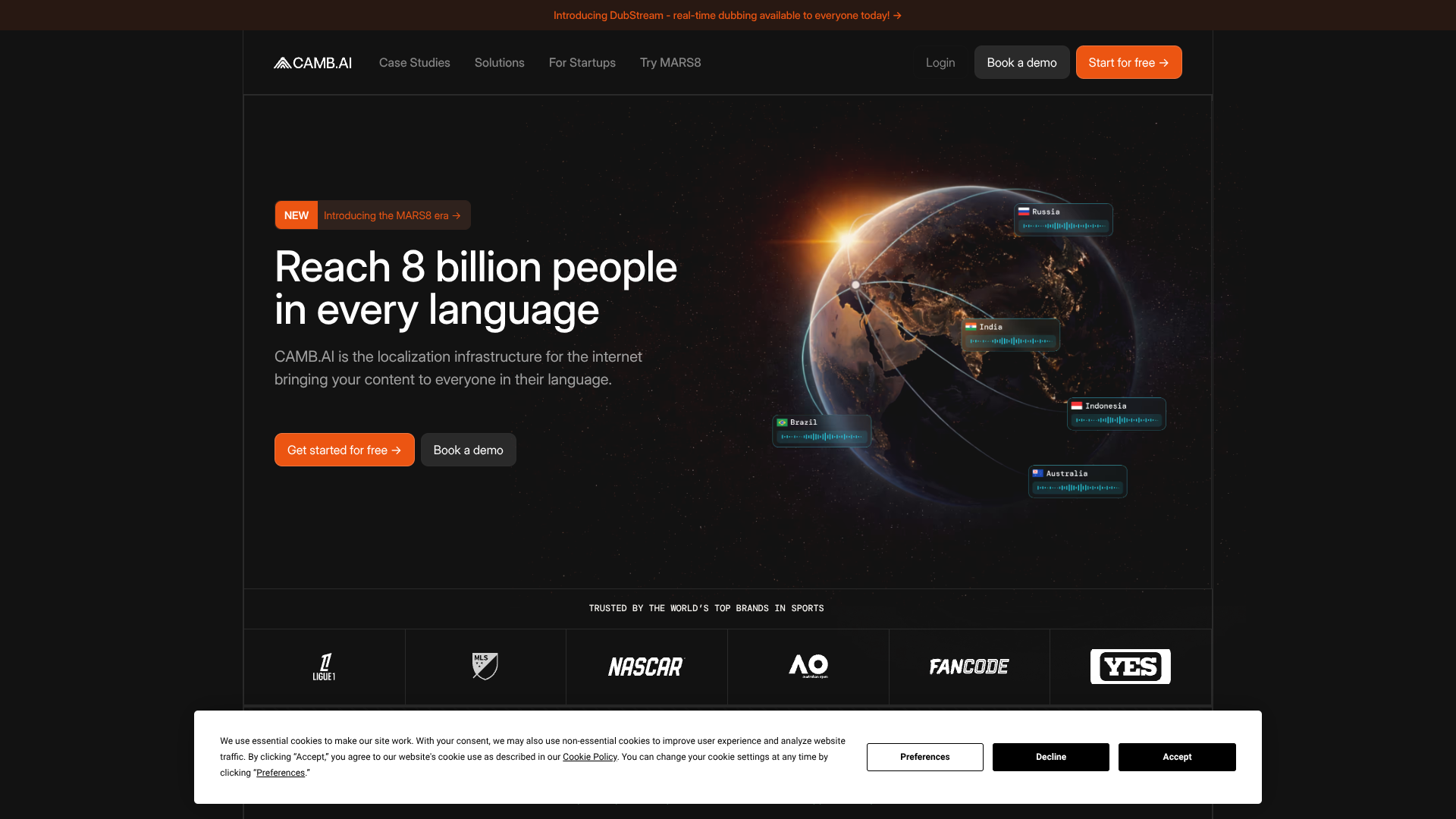Select the India voice card on globe
The width and height of the screenshot is (1456, 819).
pos(1010,334)
